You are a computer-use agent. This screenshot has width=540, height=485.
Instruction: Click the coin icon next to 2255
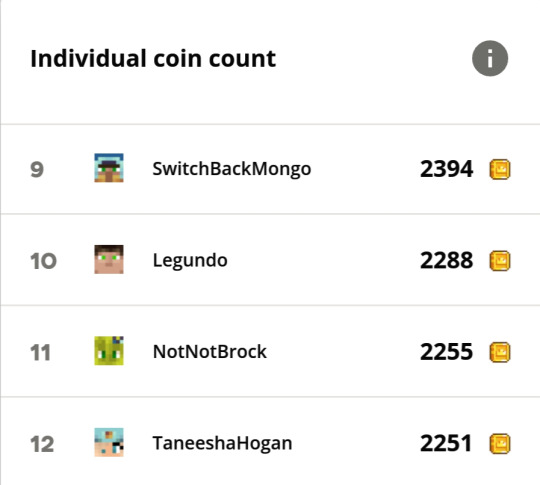click(500, 352)
